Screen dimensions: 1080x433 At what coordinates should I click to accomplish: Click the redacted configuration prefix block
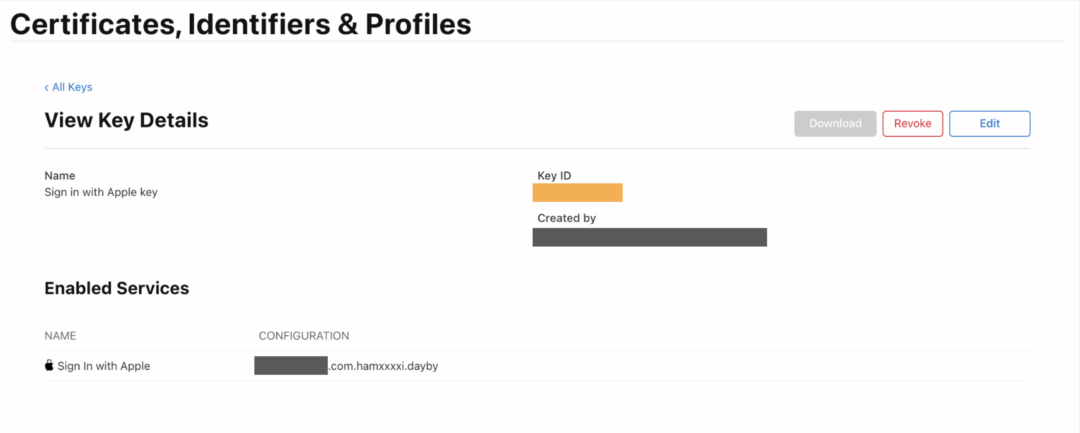click(291, 366)
